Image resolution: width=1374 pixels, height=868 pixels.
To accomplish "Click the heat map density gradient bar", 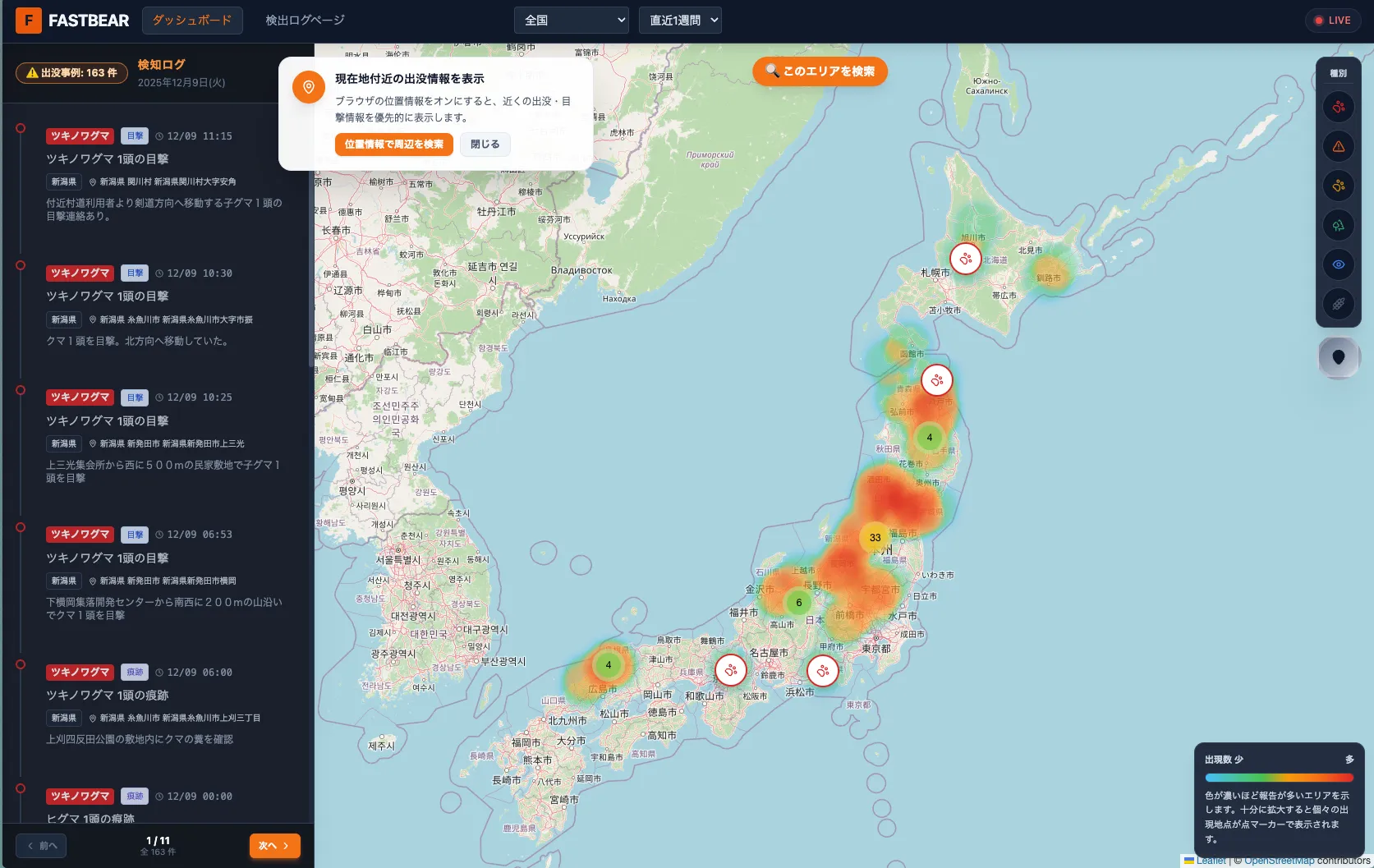I will click(1279, 778).
